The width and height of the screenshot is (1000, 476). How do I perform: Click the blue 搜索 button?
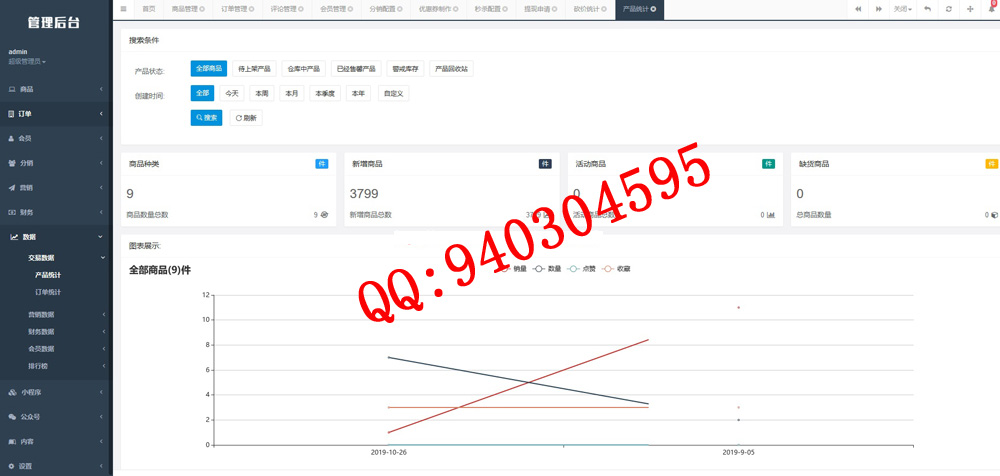point(206,117)
